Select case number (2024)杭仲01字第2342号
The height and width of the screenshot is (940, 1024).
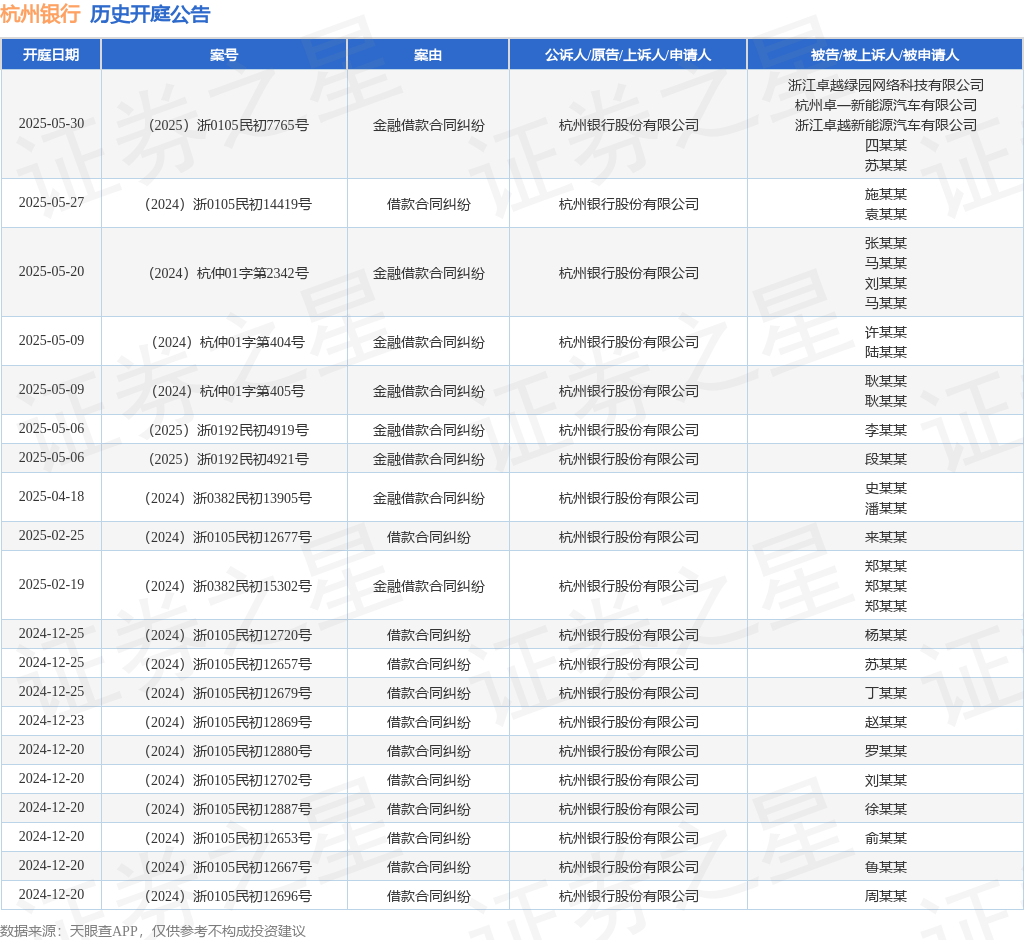pos(229,273)
